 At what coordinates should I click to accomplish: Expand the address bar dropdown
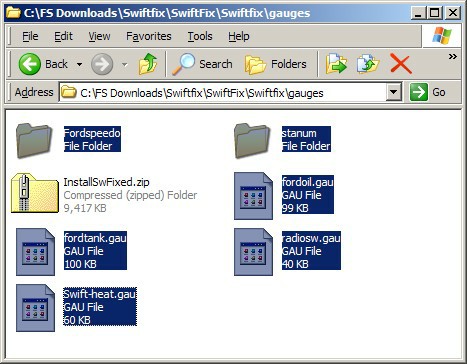pos(394,92)
